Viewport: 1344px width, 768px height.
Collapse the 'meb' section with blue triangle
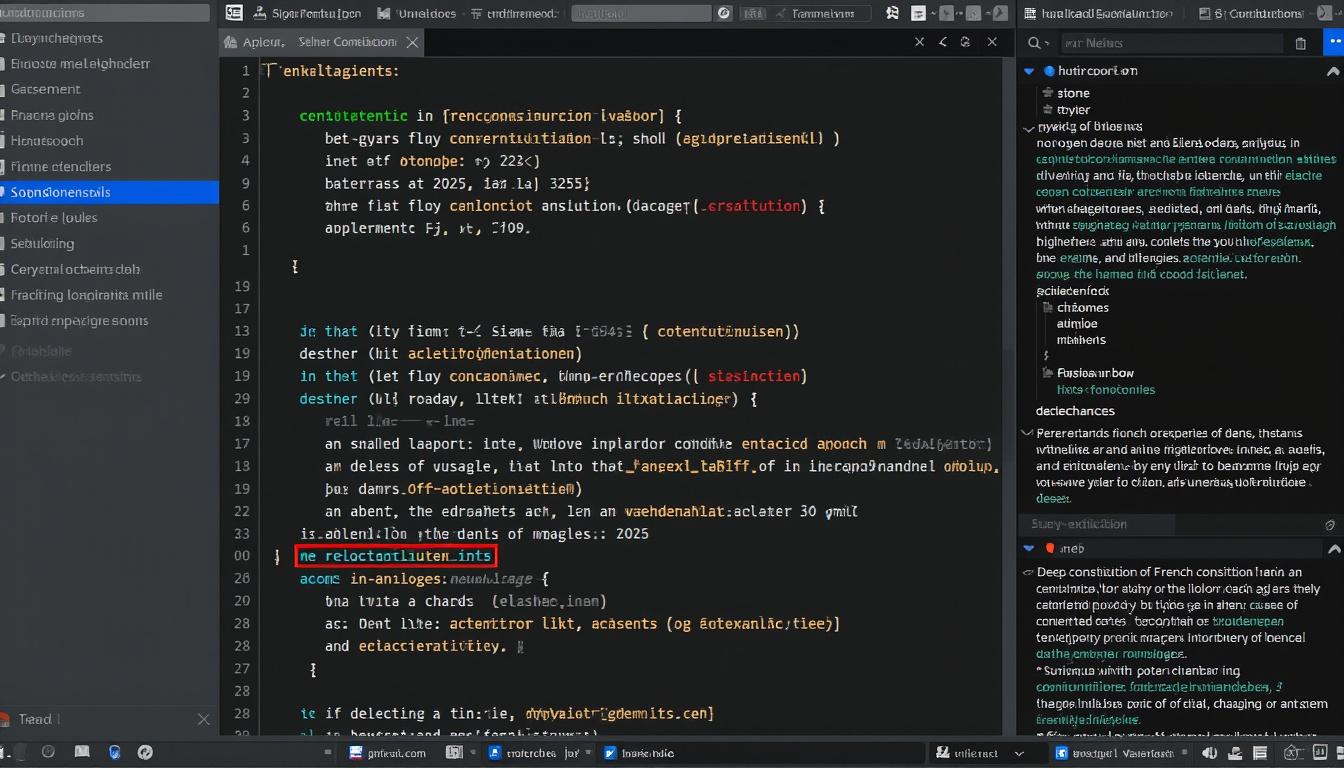(1028, 548)
